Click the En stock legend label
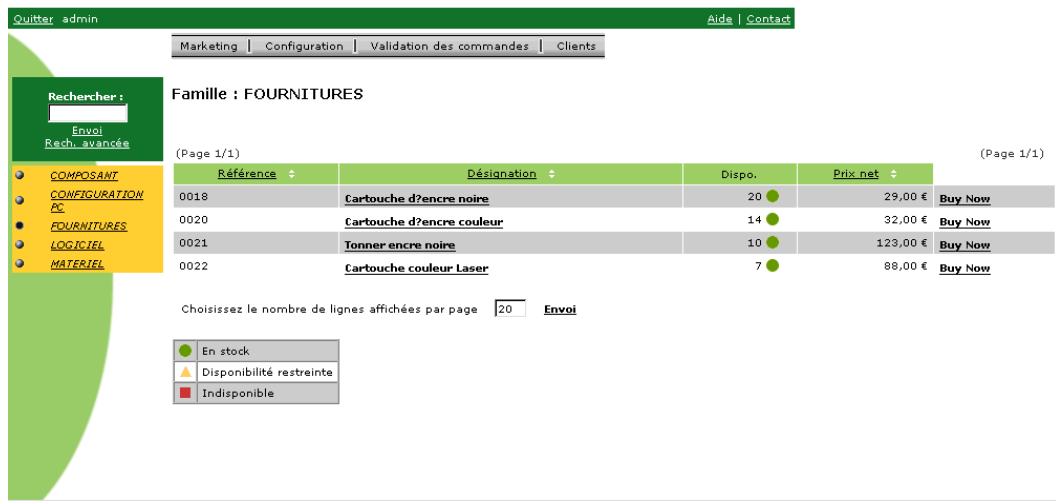 coord(226,351)
